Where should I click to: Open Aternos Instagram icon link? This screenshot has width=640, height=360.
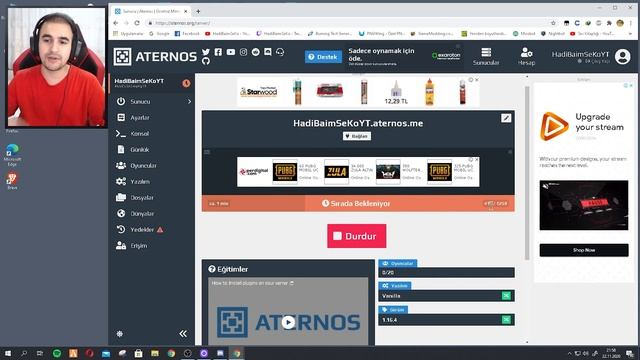[243, 52]
